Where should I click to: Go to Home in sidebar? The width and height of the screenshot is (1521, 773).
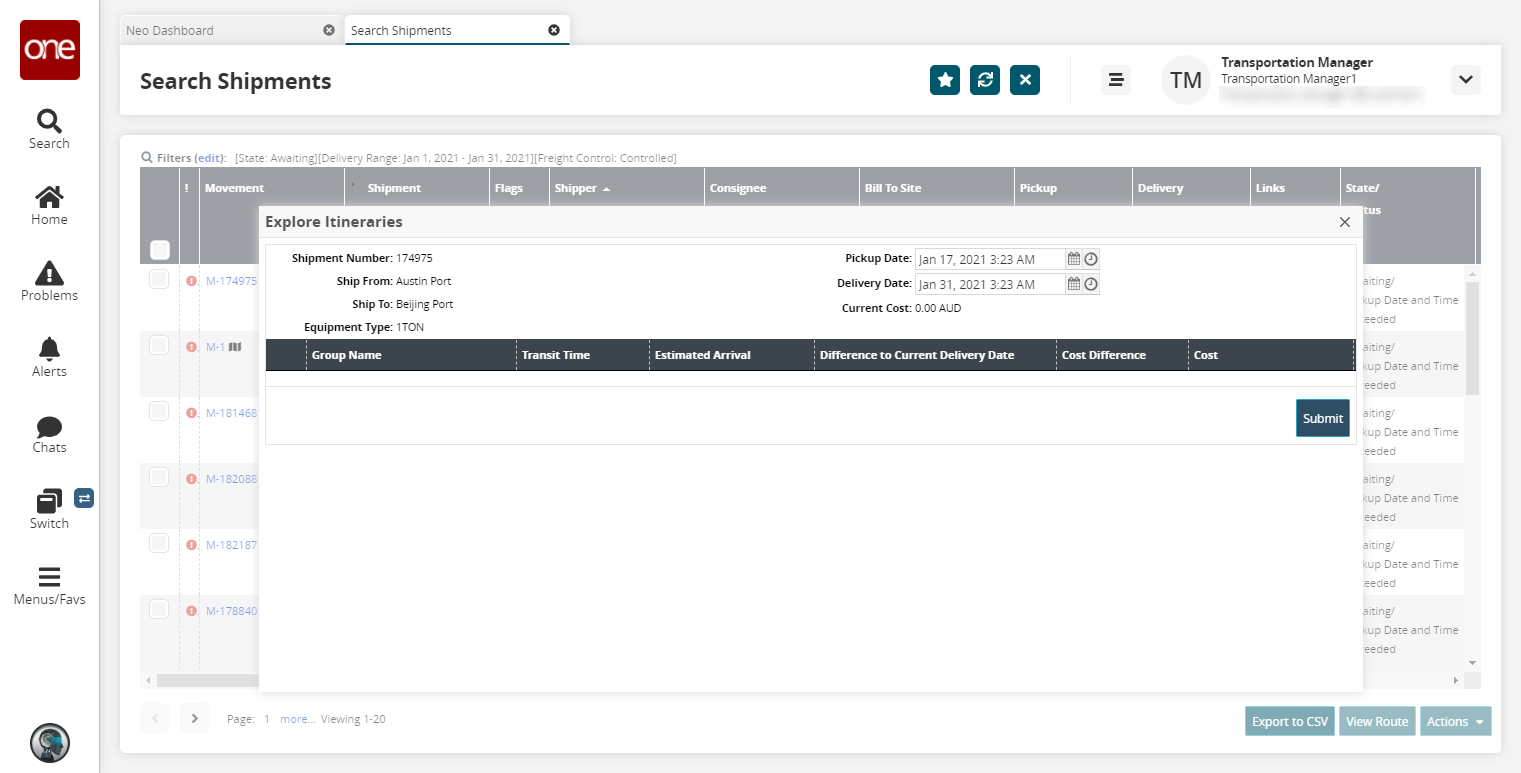tap(49, 205)
